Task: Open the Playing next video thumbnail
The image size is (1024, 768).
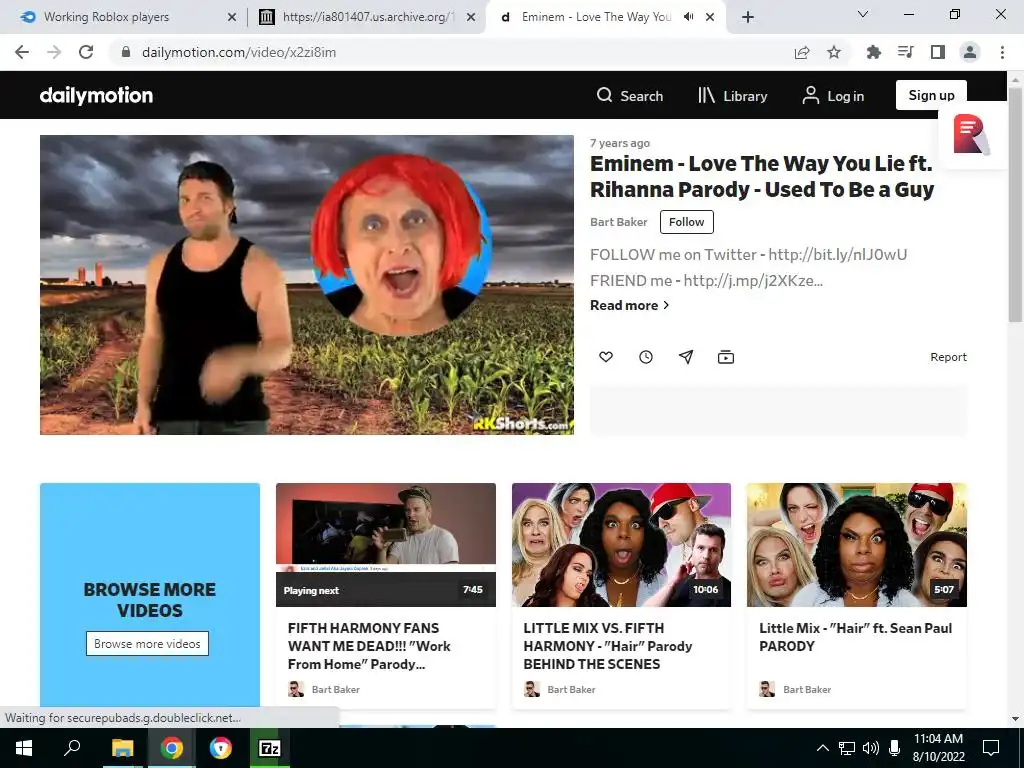Action: [386, 545]
